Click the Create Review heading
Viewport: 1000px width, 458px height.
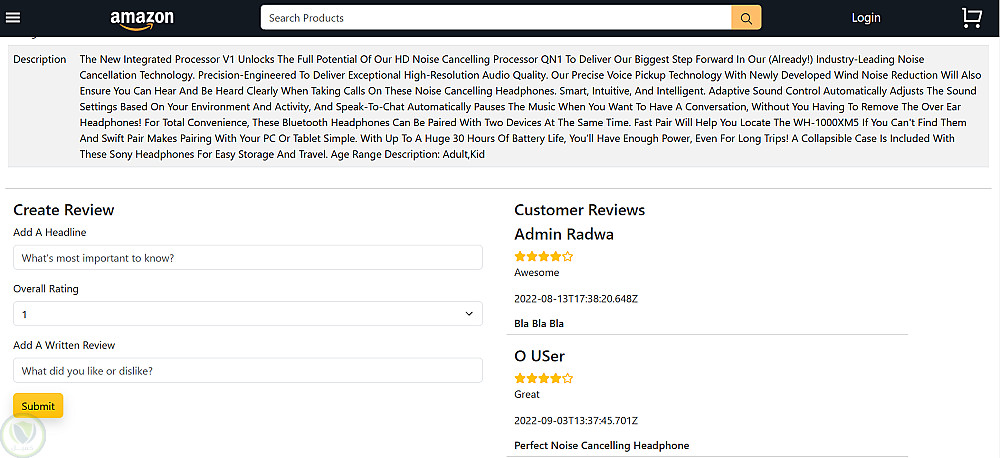coord(64,210)
